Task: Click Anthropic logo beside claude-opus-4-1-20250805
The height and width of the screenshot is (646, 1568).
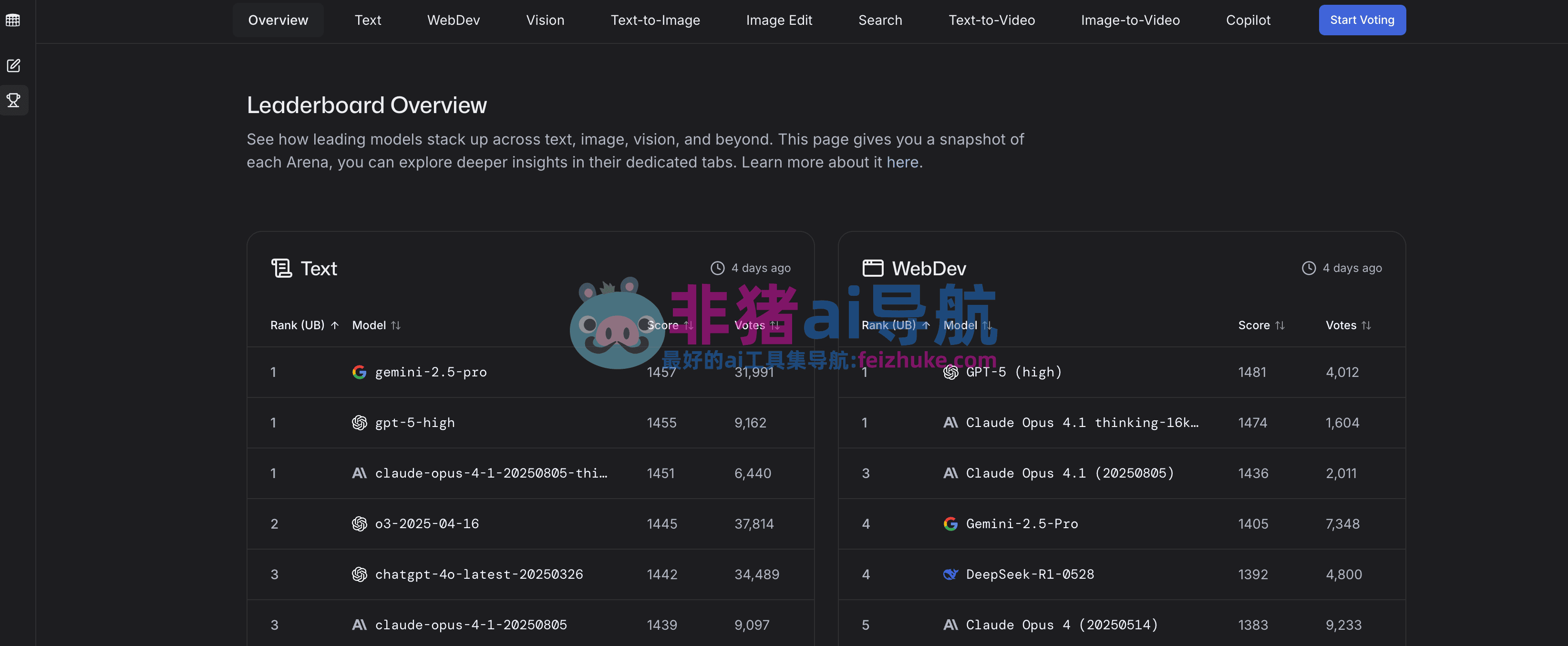Action: pyautogui.click(x=359, y=625)
